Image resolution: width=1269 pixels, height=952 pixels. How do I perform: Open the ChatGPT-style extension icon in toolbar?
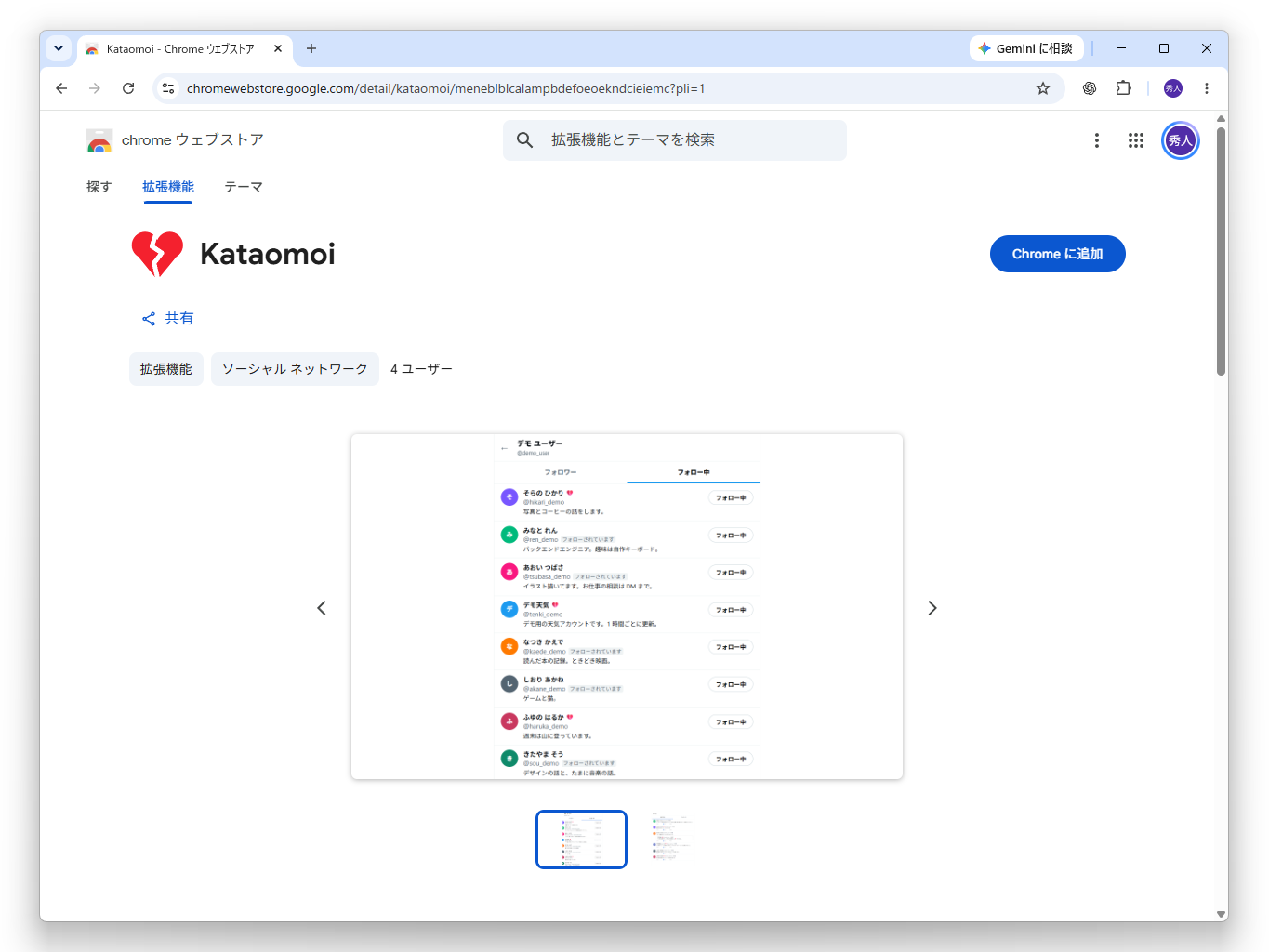click(x=1090, y=88)
